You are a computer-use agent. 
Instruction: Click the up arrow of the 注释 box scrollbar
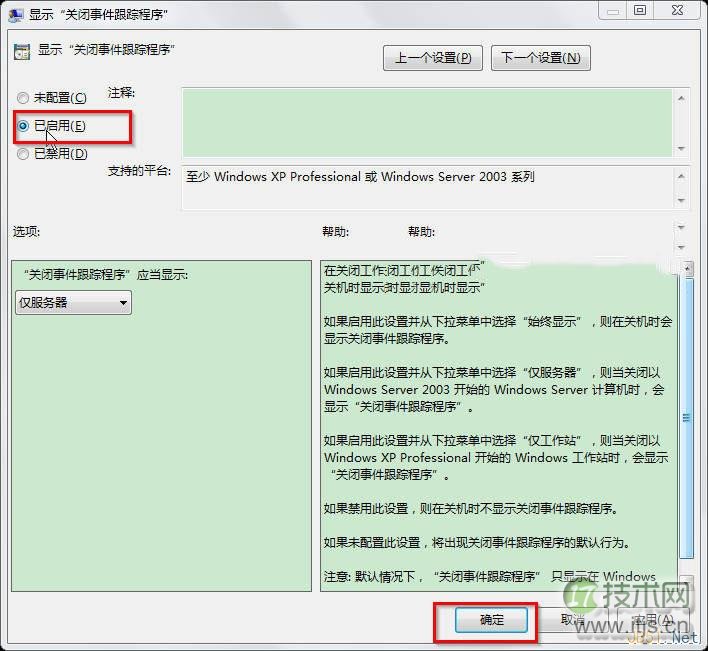681,99
